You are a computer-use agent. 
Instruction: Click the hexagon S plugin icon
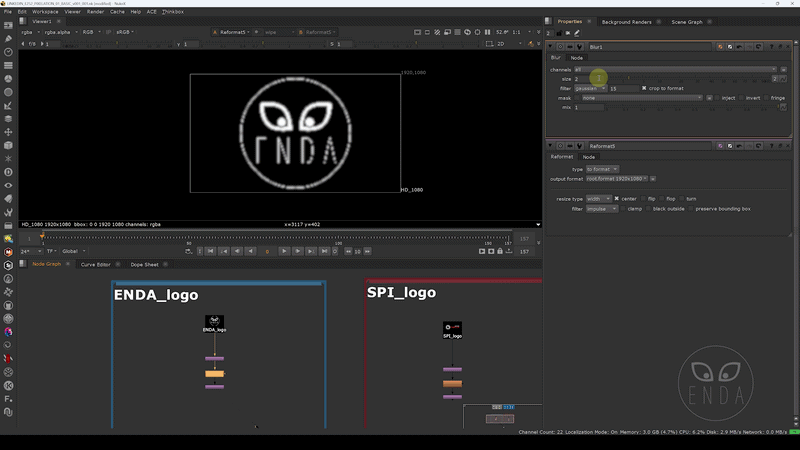(8, 265)
